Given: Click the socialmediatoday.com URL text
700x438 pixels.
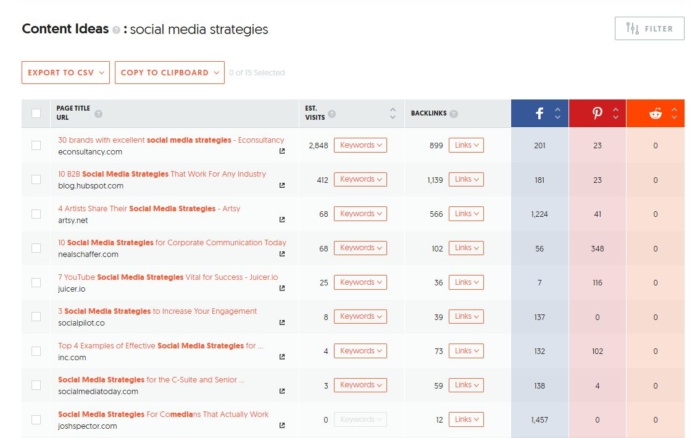Looking at the screenshot, I should (98, 392).
